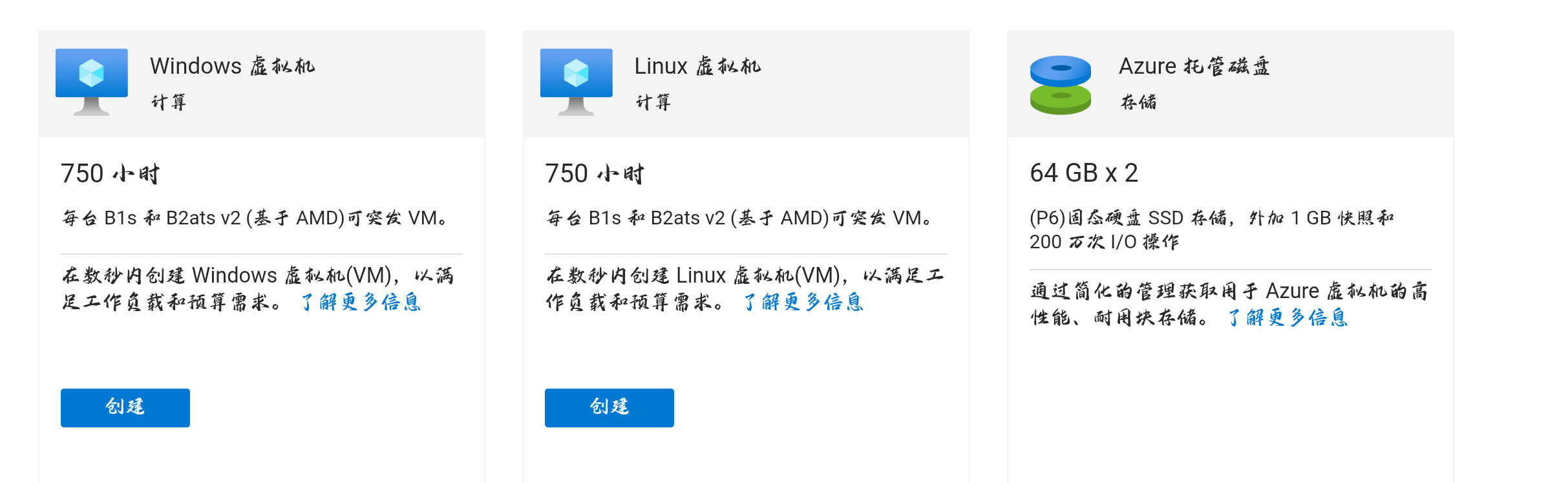
Task: Click the (P6)固态硬盘 SSD 存储 description
Action: click(1212, 230)
